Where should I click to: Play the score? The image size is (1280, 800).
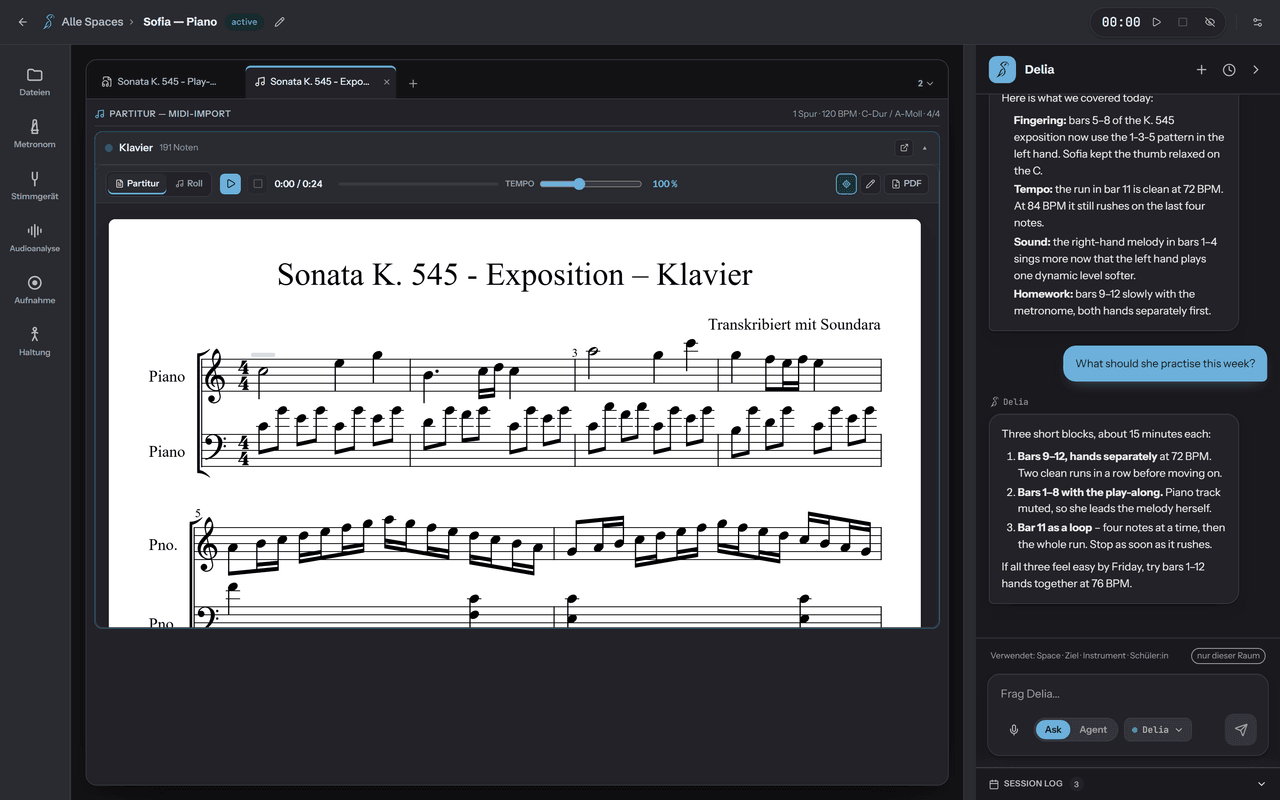230,184
